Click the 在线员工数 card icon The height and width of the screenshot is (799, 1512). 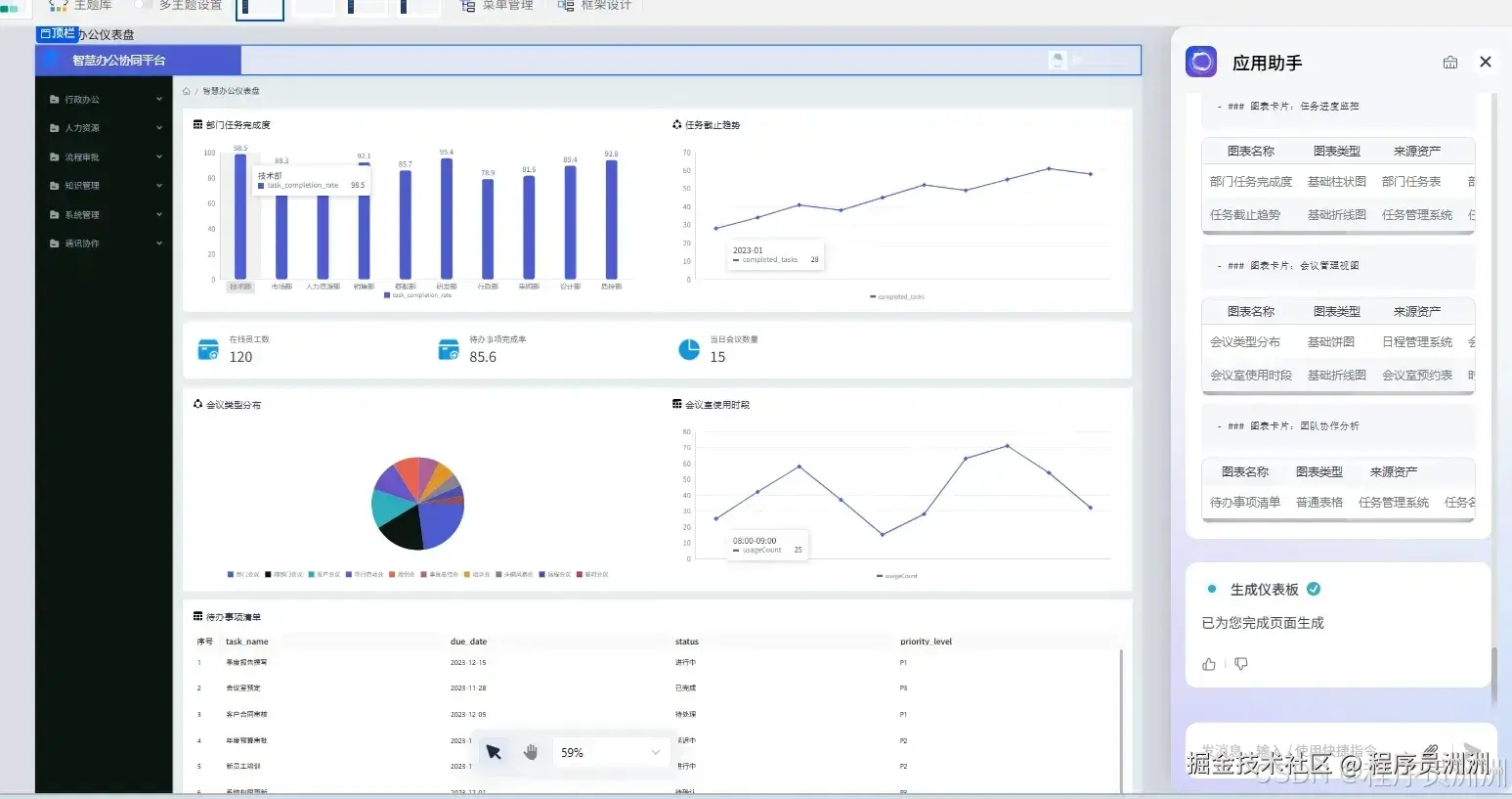[x=208, y=350]
